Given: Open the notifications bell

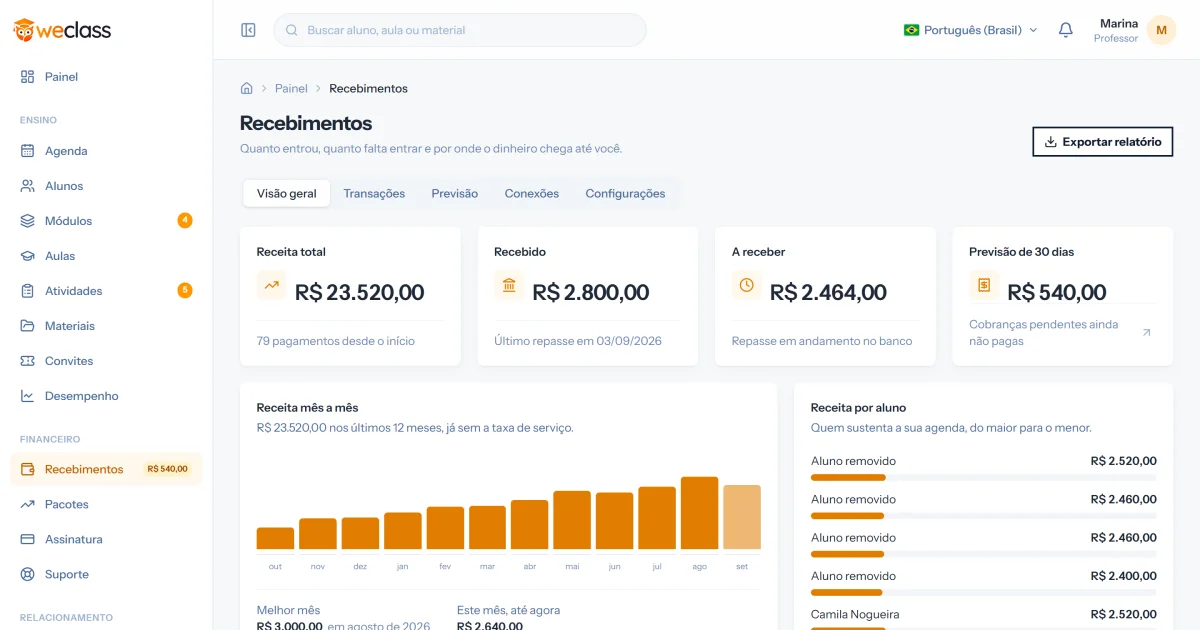Looking at the screenshot, I should pyautogui.click(x=1066, y=30).
